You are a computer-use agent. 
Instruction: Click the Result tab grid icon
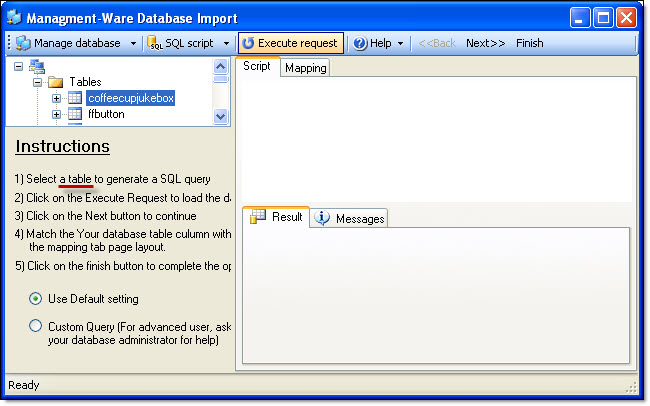pyautogui.click(x=258, y=216)
